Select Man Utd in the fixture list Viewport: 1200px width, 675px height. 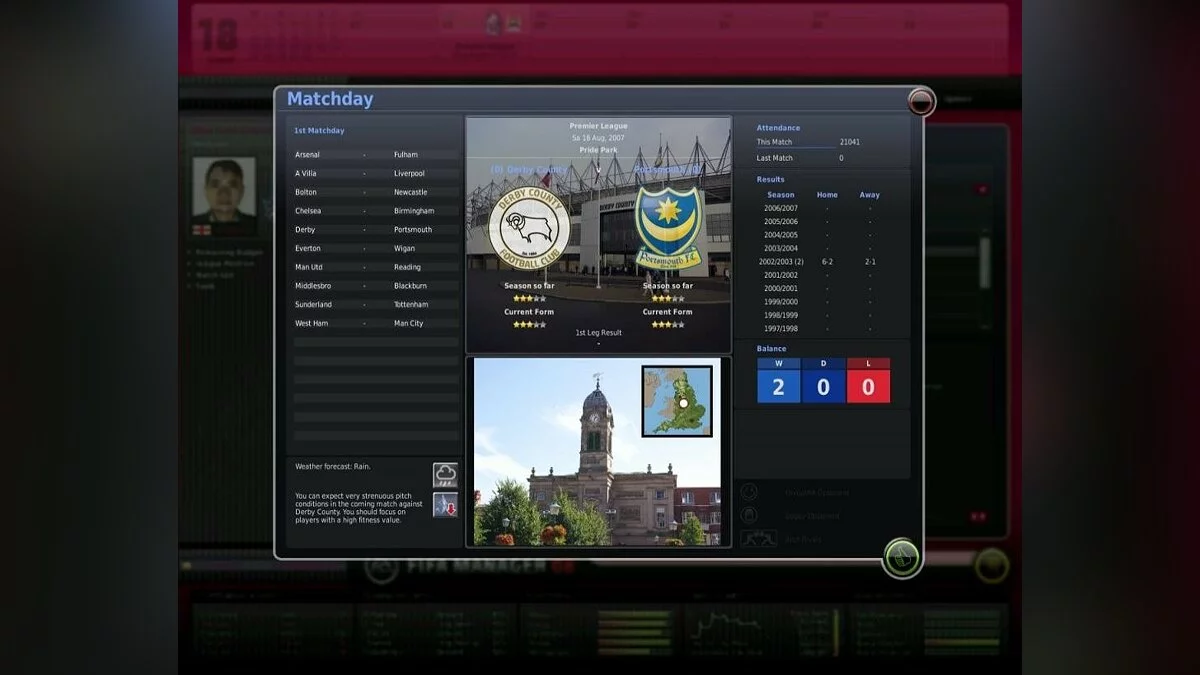pyautogui.click(x=309, y=267)
